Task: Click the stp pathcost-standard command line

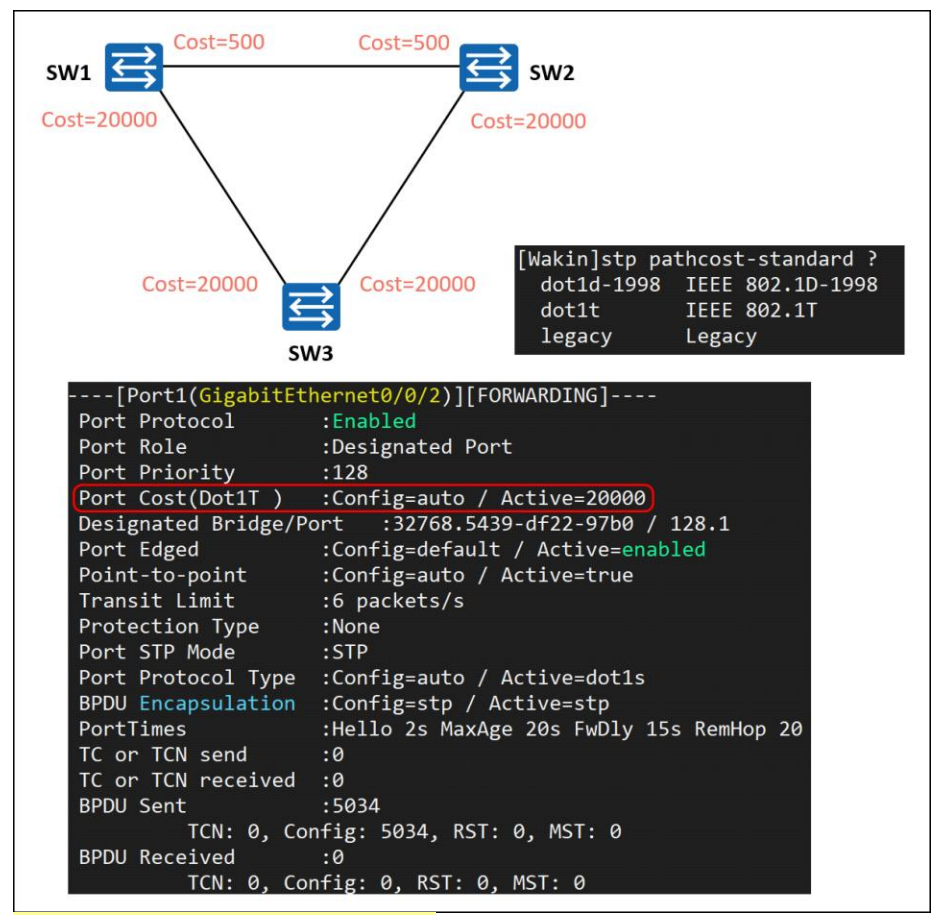Action: pos(697,259)
